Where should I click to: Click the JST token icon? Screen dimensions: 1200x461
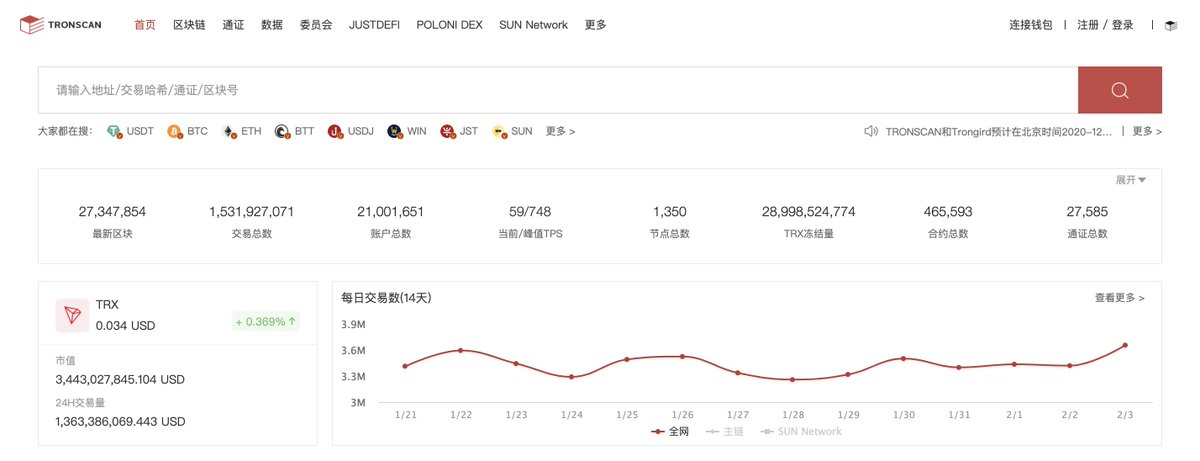tap(447, 131)
